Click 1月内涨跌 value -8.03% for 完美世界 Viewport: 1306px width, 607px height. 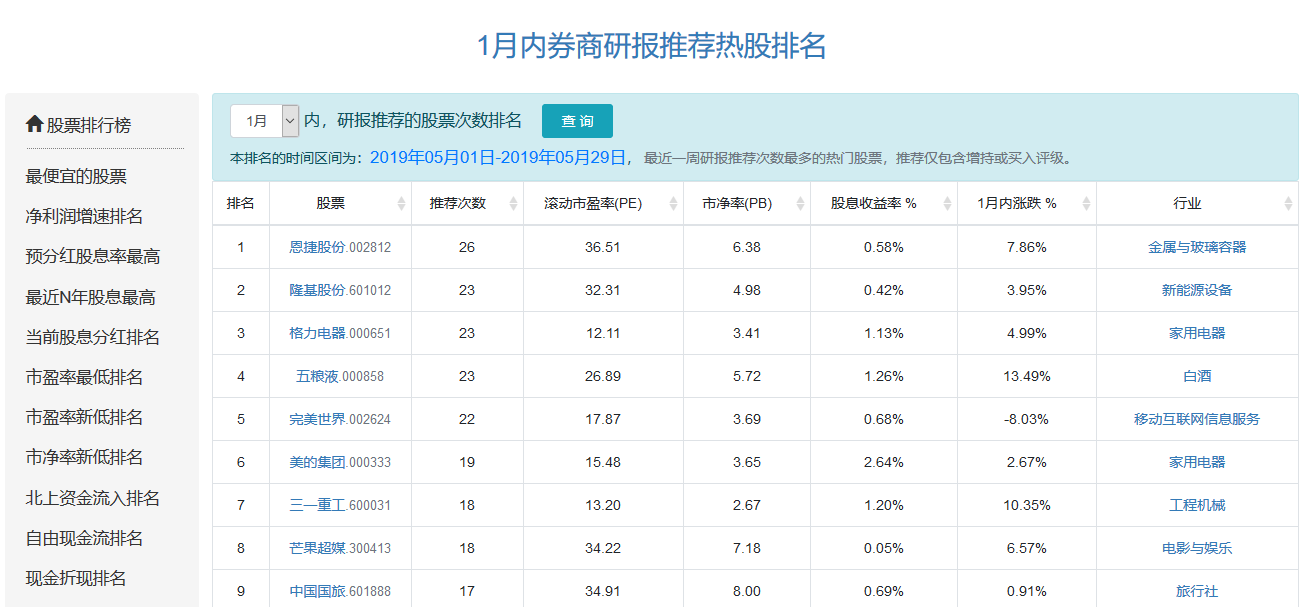(1027, 419)
